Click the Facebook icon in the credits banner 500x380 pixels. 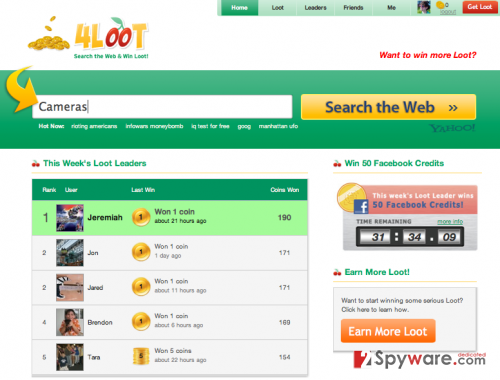point(361,207)
